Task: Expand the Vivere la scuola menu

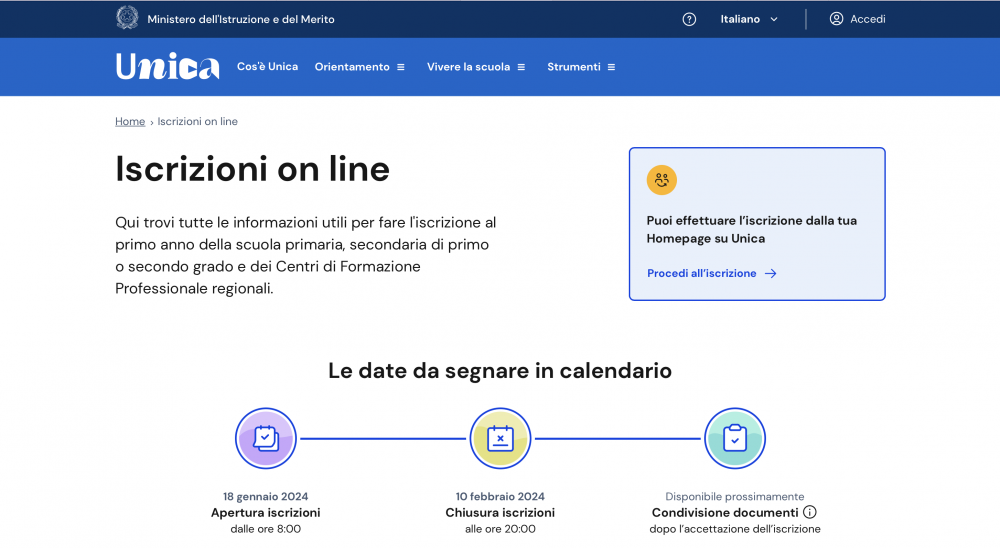Action: pos(476,67)
